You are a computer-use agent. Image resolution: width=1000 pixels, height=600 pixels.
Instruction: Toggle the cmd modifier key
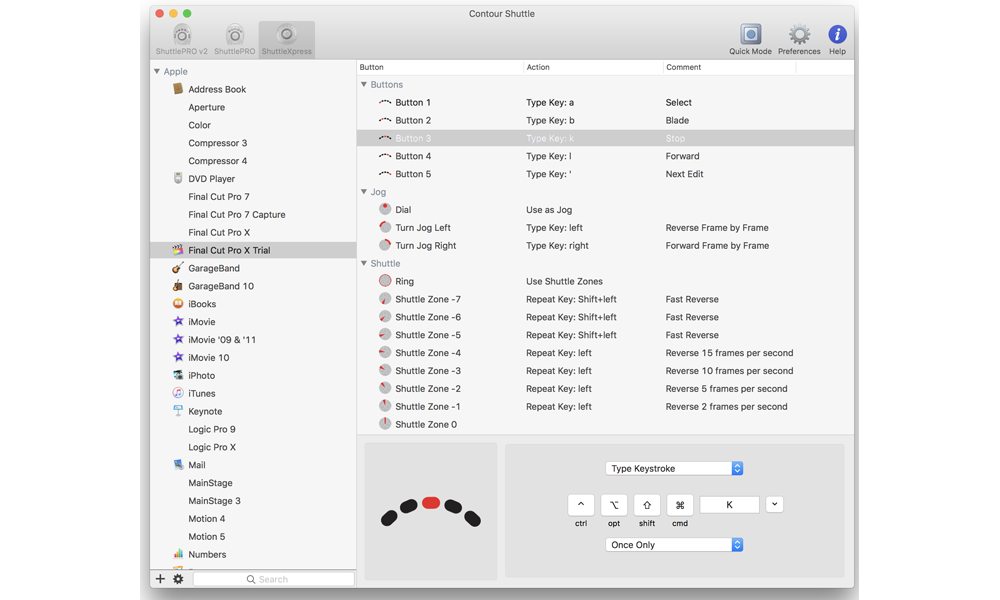680,505
